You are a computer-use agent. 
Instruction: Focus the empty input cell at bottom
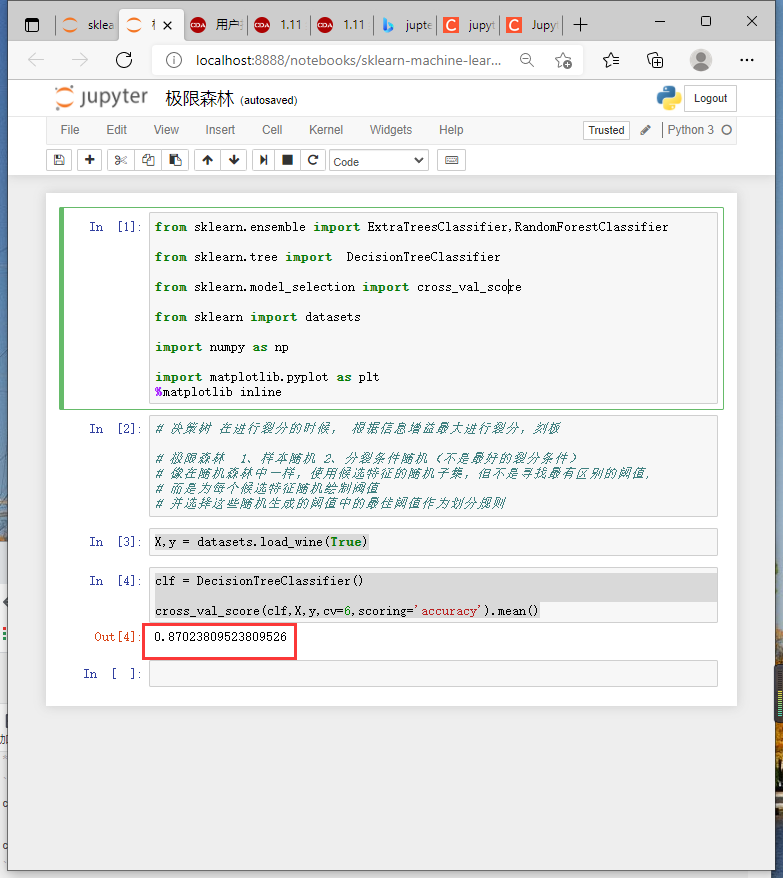coord(433,674)
